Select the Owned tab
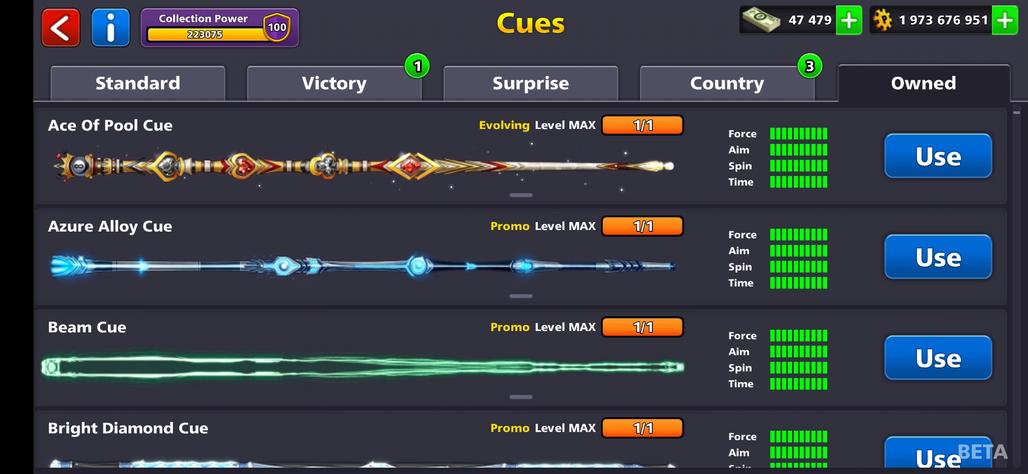1028x474 pixels. pyautogui.click(x=923, y=83)
